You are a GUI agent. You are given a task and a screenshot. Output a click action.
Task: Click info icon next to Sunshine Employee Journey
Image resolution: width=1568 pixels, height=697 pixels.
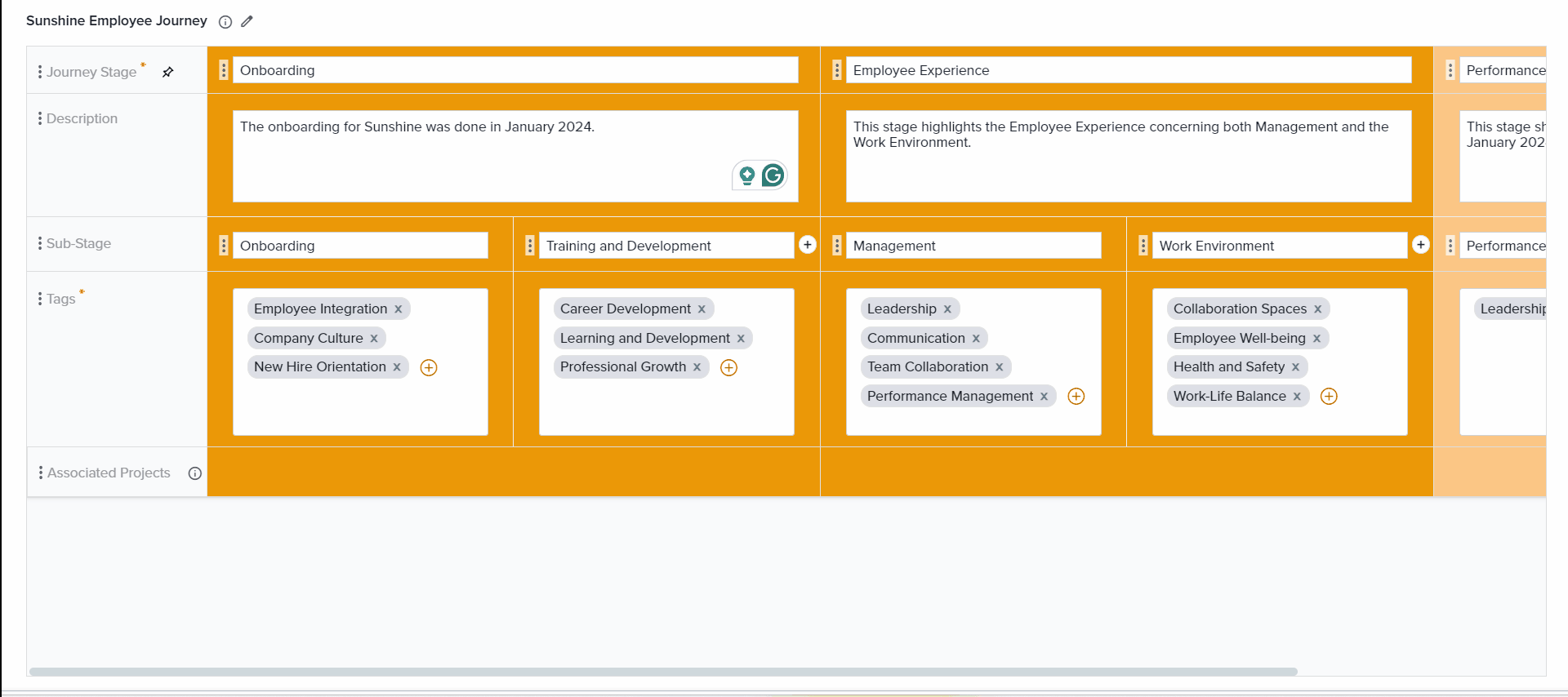(x=225, y=22)
